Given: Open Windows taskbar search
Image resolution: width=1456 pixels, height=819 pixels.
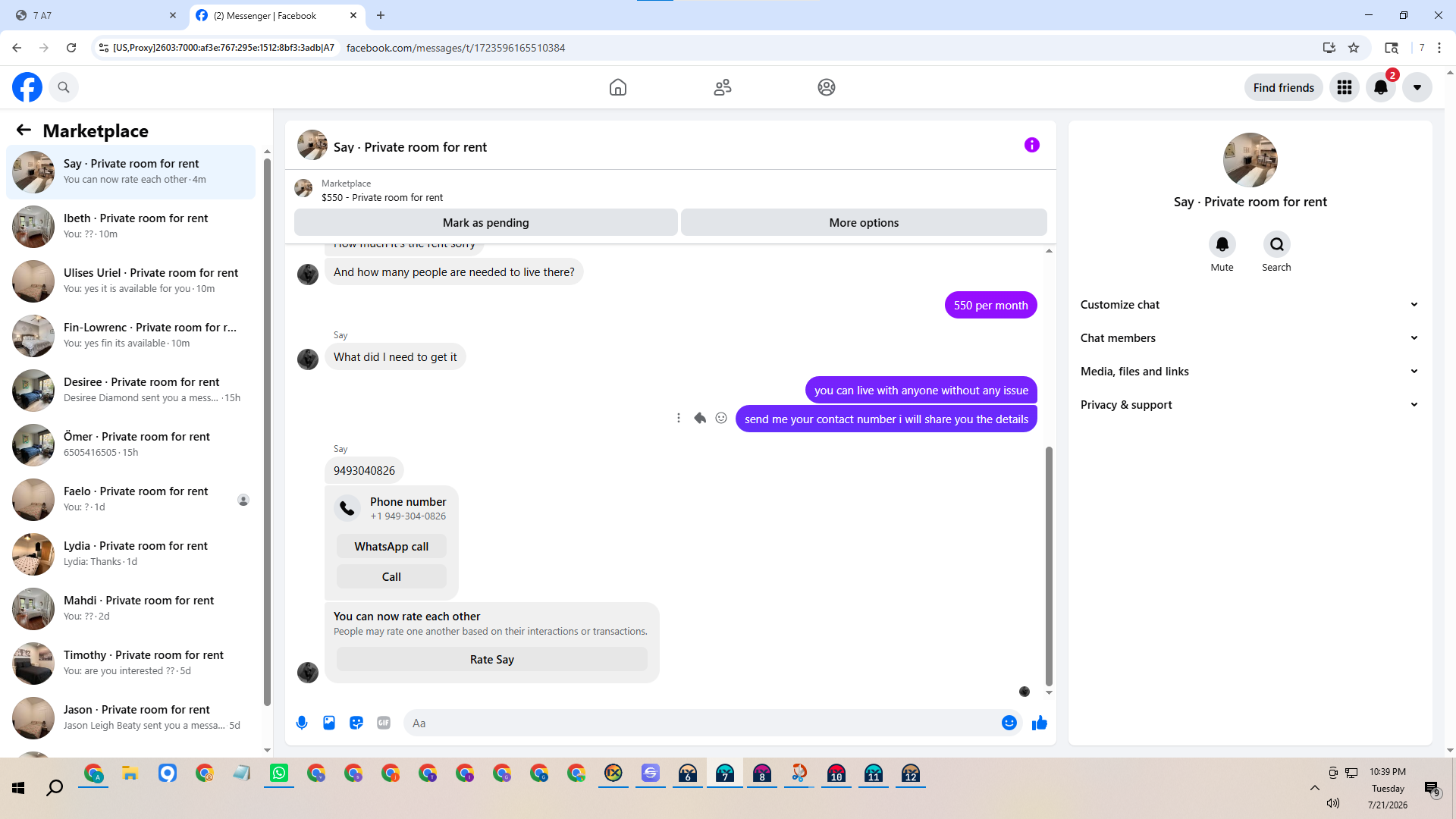Looking at the screenshot, I should pyautogui.click(x=55, y=789).
